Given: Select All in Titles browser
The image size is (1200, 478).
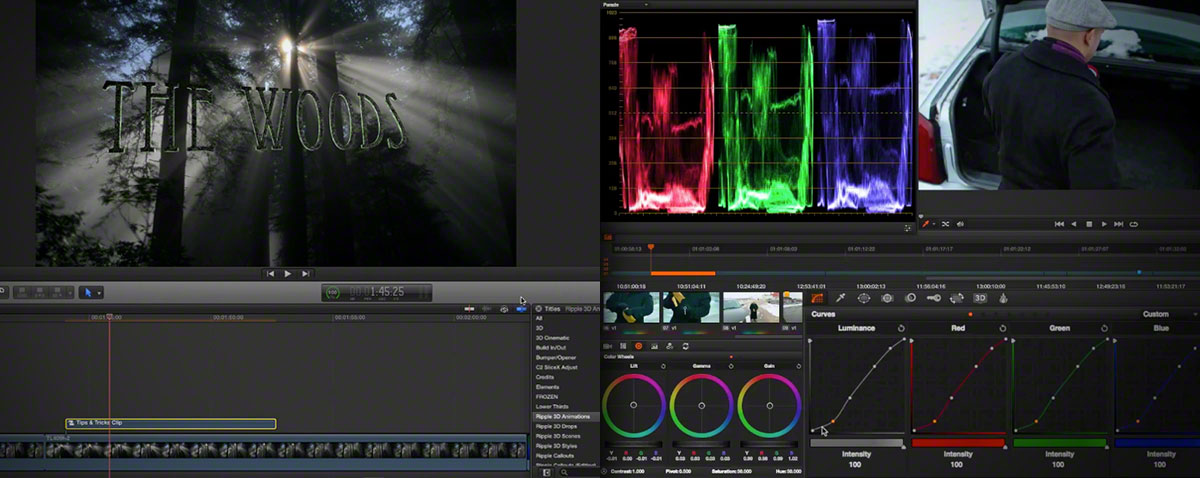Looking at the screenshot, I should (540, 318).
